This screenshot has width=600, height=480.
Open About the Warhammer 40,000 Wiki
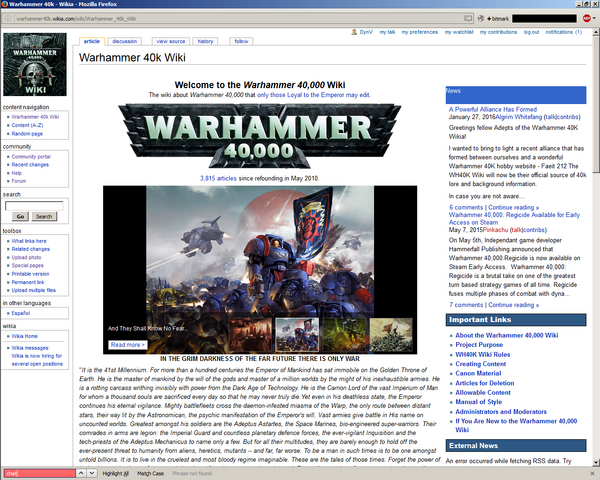pyautogui.click(x=507, y=335)
